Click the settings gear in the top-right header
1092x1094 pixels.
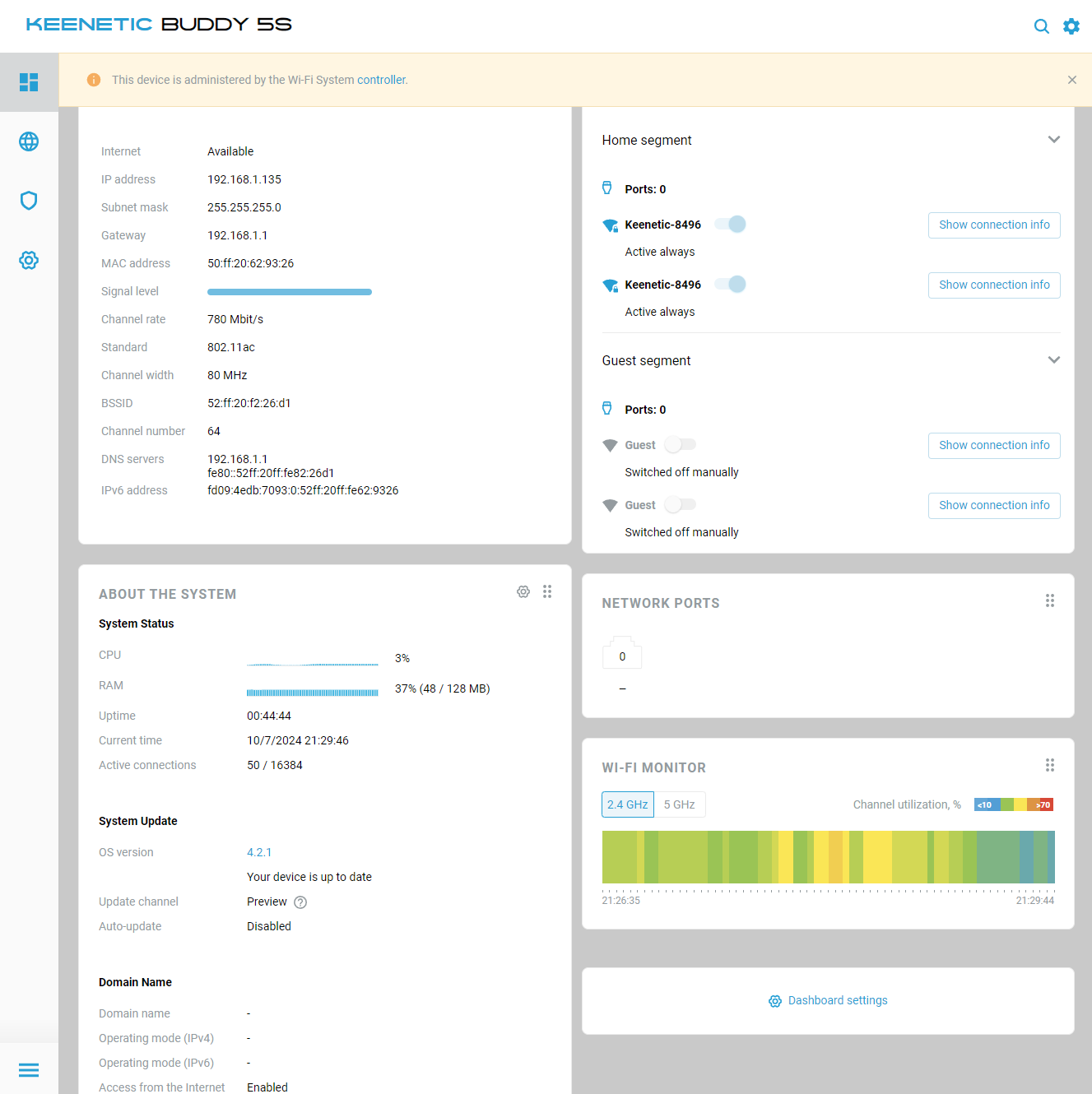pyautogui.click(x=1071, y=25)
